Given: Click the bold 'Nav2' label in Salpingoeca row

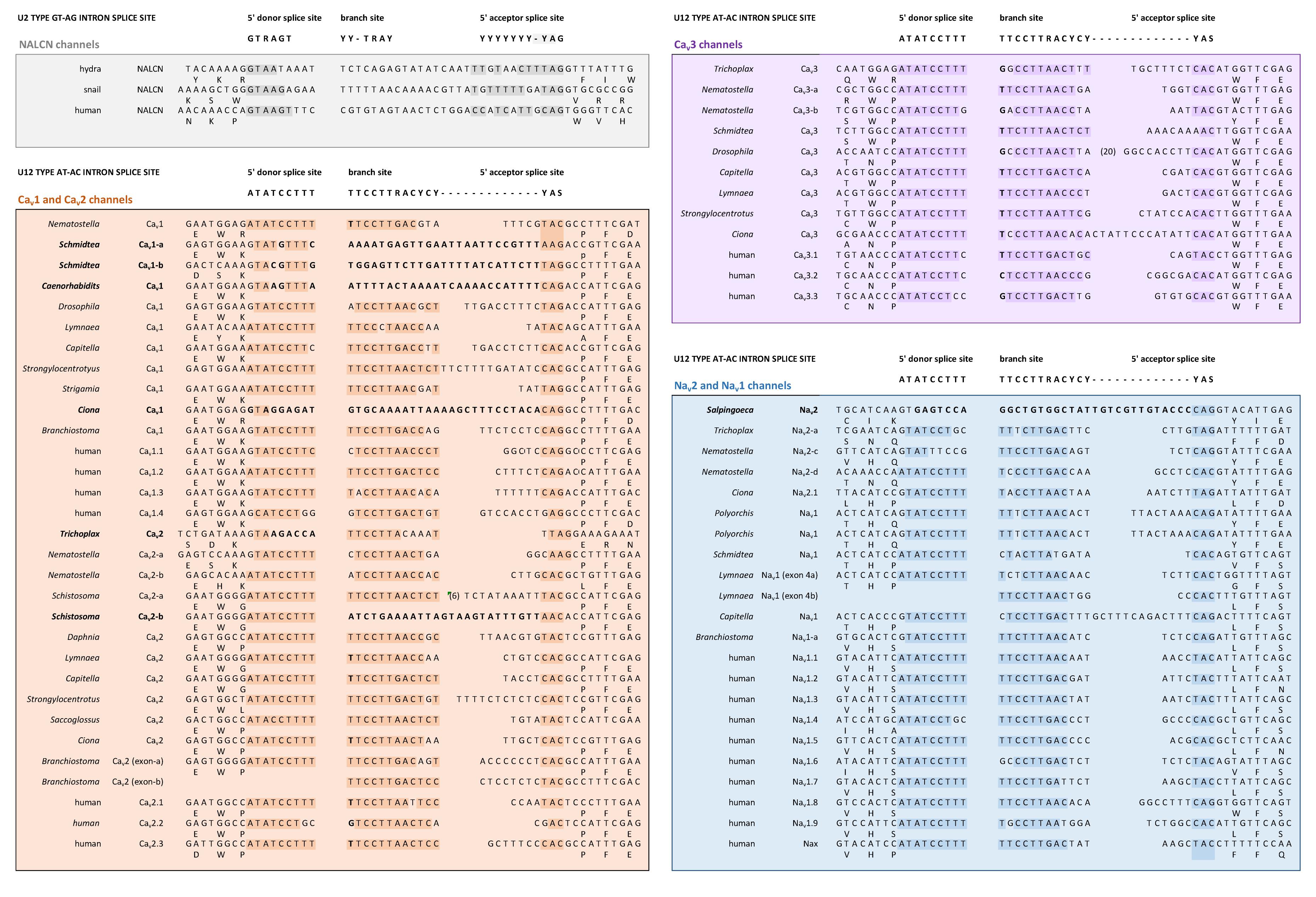Looking at the screenshot, I should [809, 410].
